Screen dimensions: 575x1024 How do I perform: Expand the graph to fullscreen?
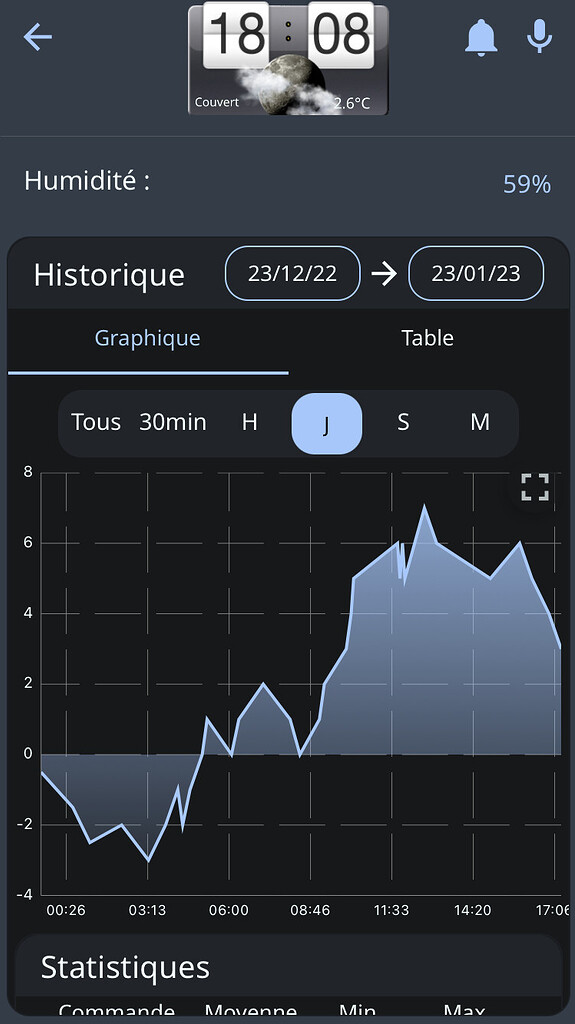pyautogui.click(x=534, y=487)
